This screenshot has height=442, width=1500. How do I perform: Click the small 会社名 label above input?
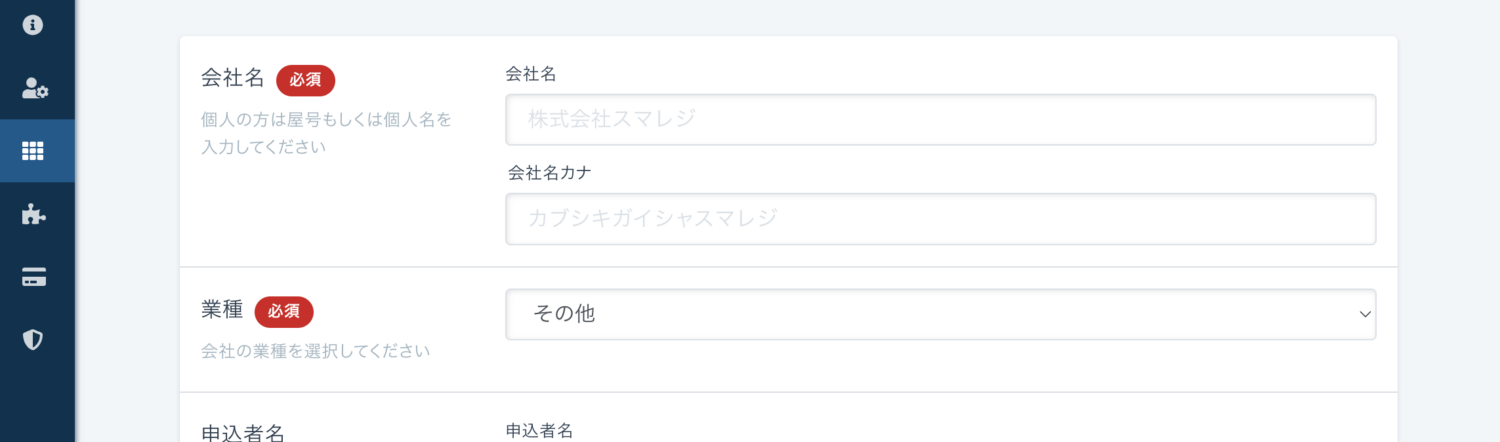(531, 74)
